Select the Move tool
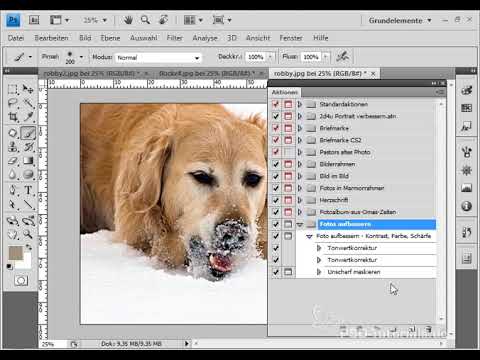 [x=28, y=89]
